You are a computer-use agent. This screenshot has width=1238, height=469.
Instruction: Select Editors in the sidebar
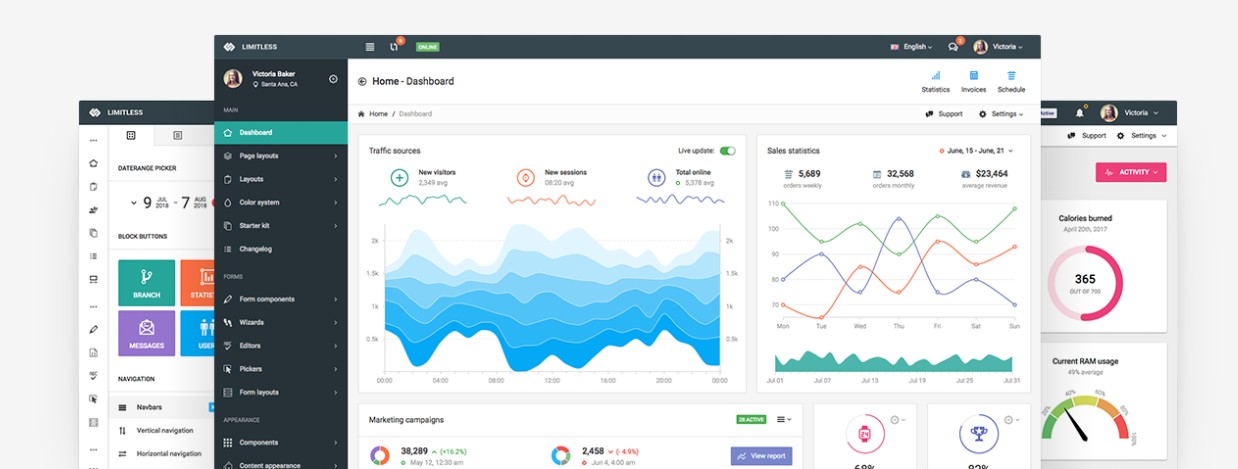[x=281, y=345]
